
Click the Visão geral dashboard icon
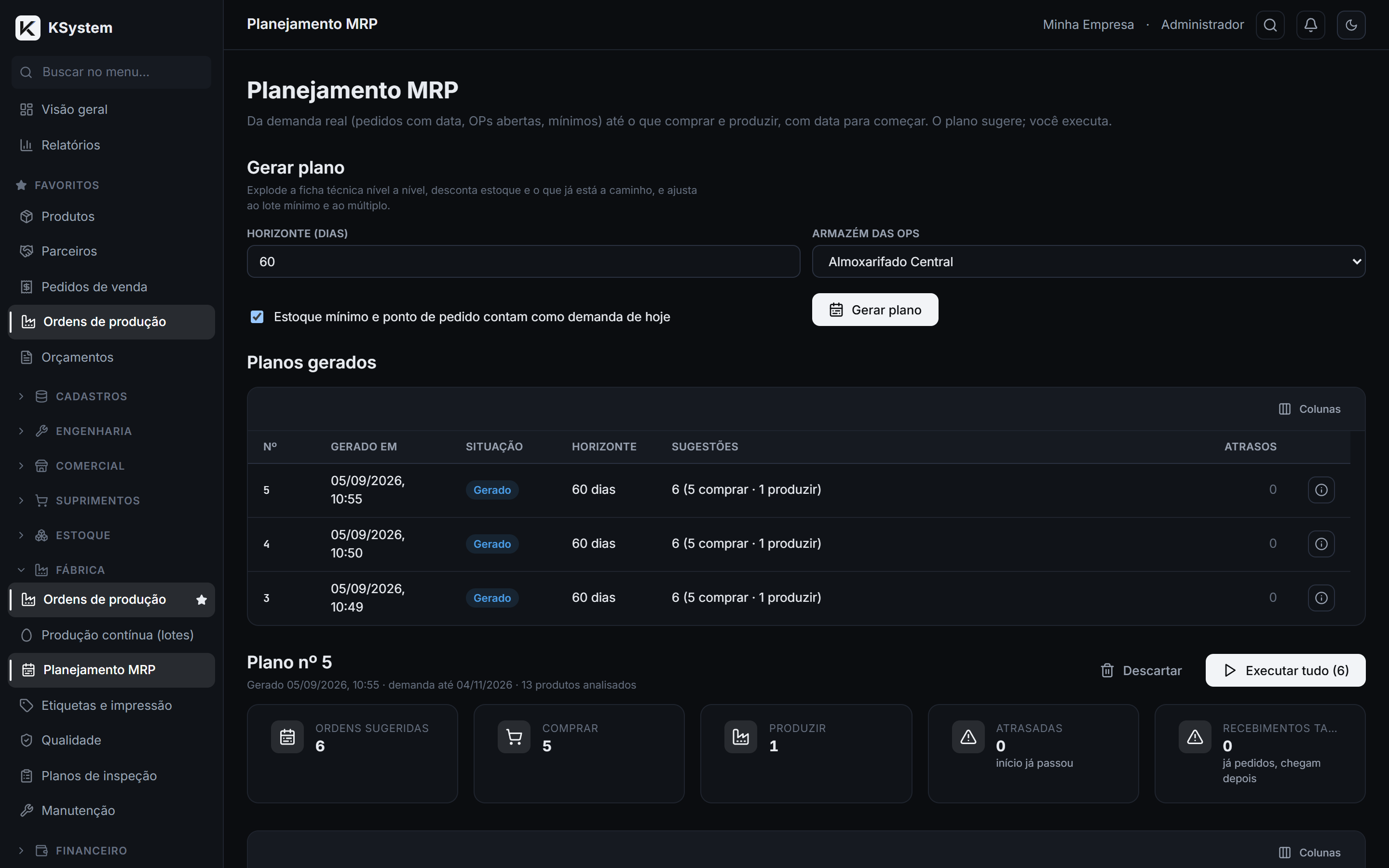pyautogui.click(x=27, y=109)
